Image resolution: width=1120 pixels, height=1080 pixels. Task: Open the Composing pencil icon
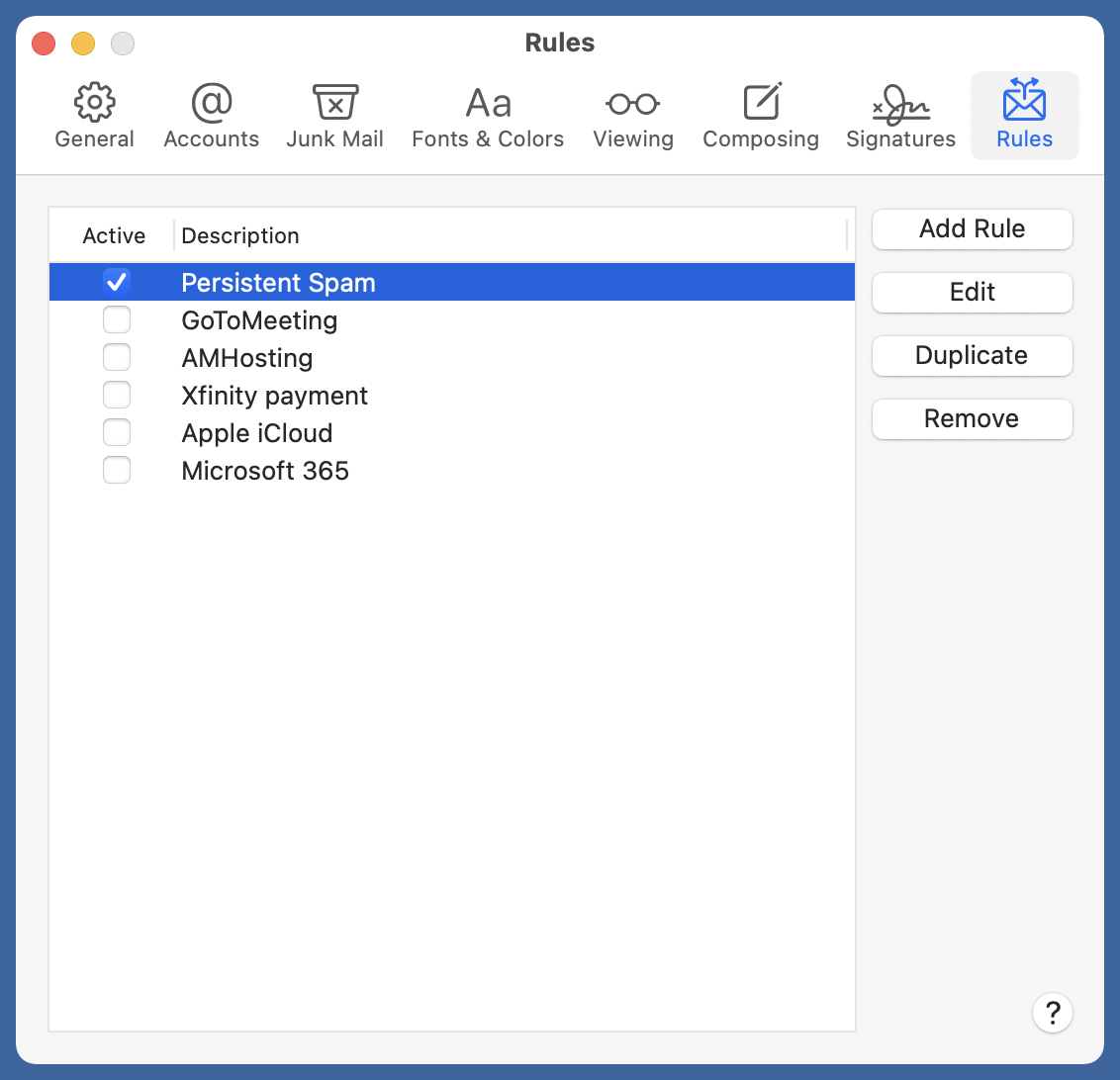click(761, 102)
